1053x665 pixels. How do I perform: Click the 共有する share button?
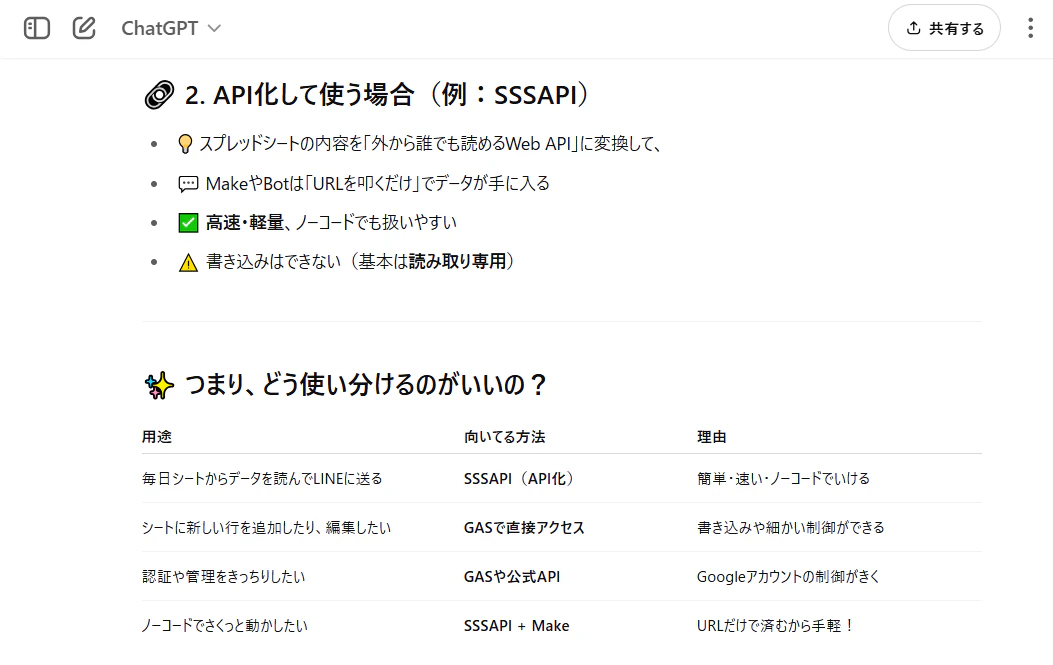click(944, 28)
